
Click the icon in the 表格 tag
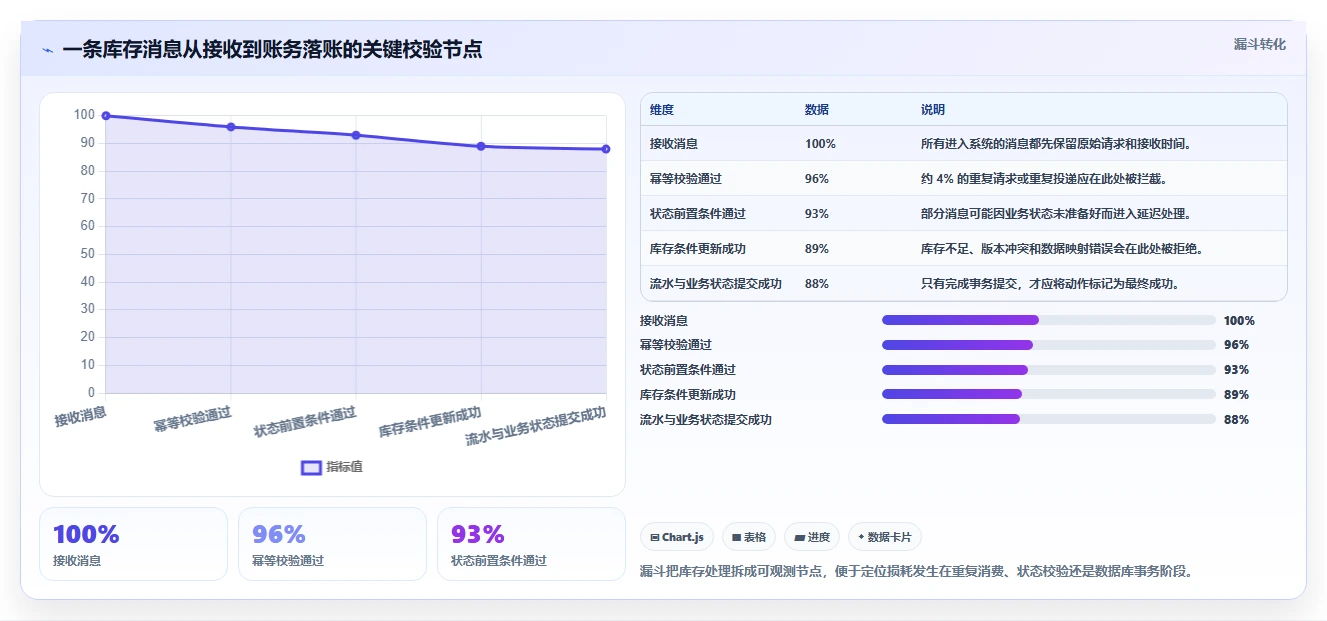[x=736, y=538]
